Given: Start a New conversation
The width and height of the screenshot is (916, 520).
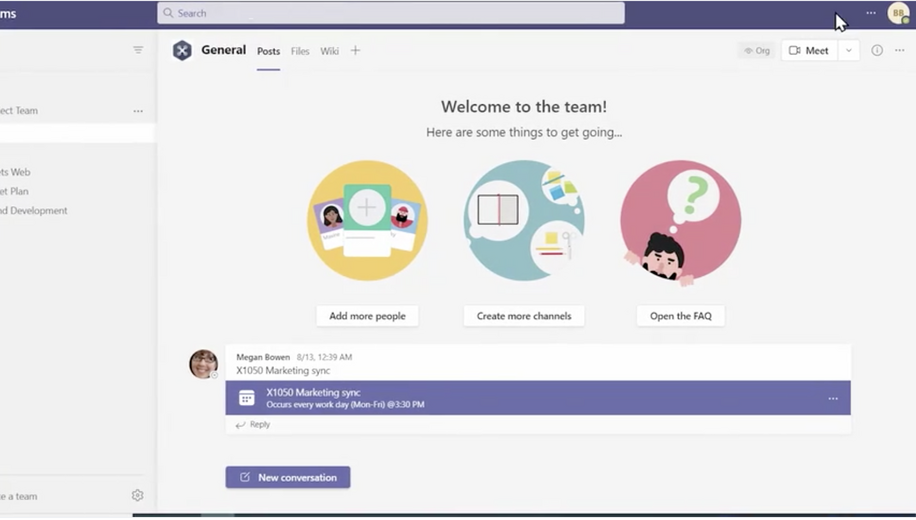Looking at the screenshot, I should click(x=288, y=477).
